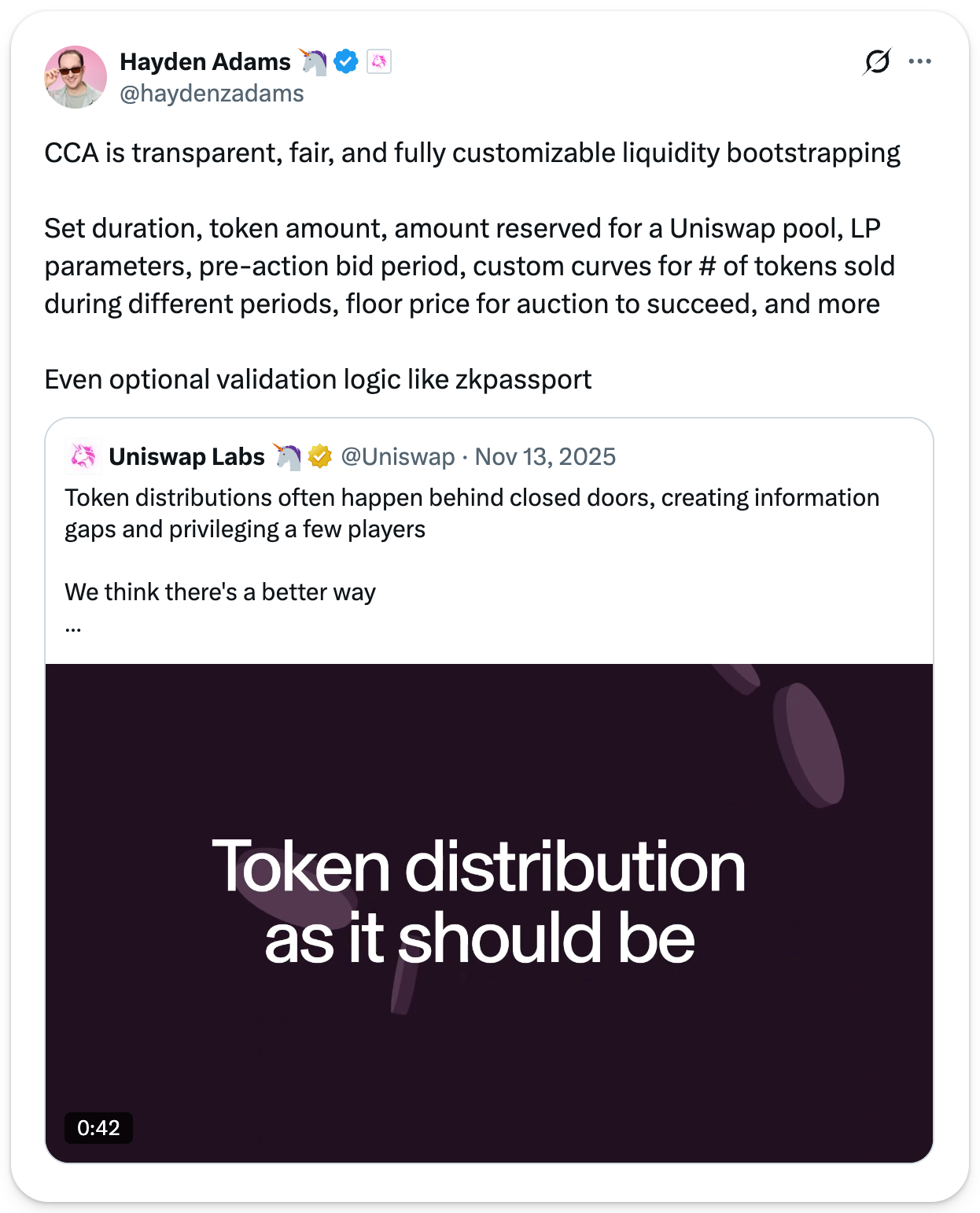
Task: Click the gold verified badge on Uniswap Labs
Action: pos(320,456)
